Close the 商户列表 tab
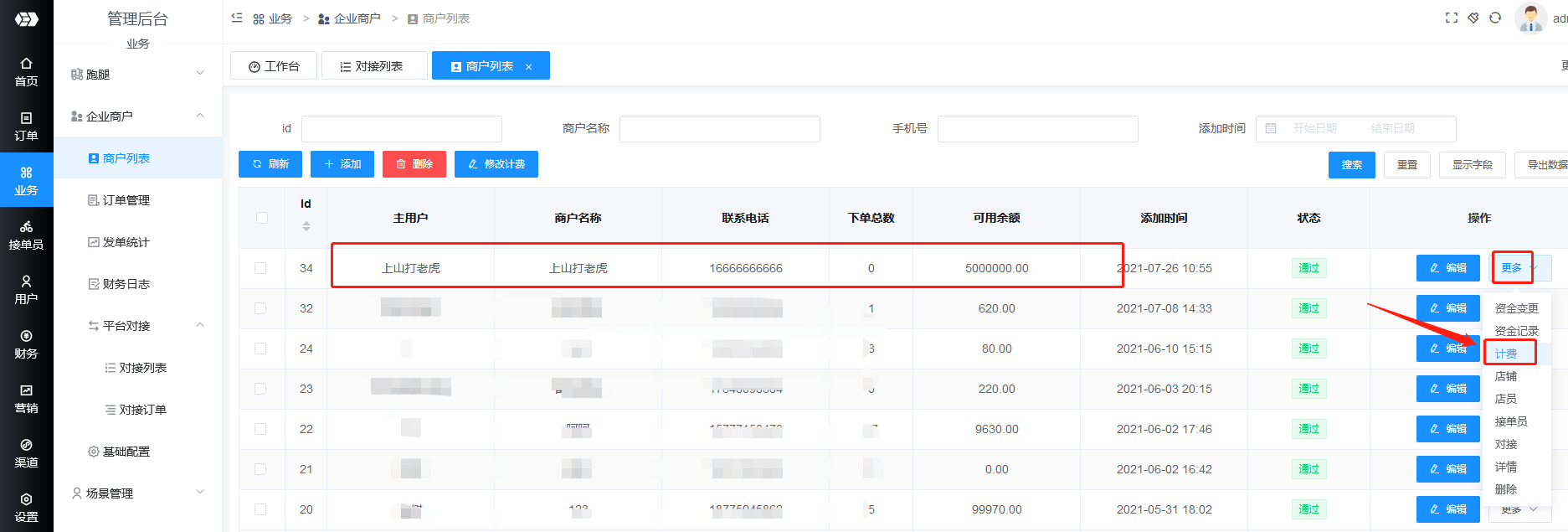 (528, 67)
